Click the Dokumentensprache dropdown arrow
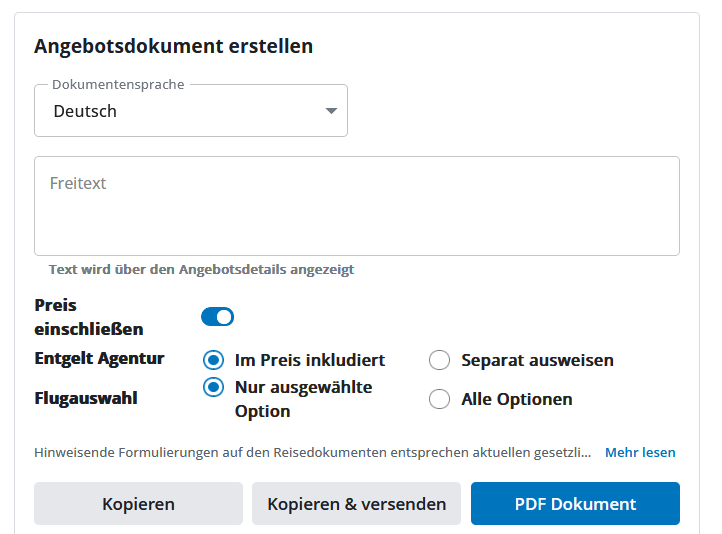Viewport: 722px width, 534px height. 331,111
